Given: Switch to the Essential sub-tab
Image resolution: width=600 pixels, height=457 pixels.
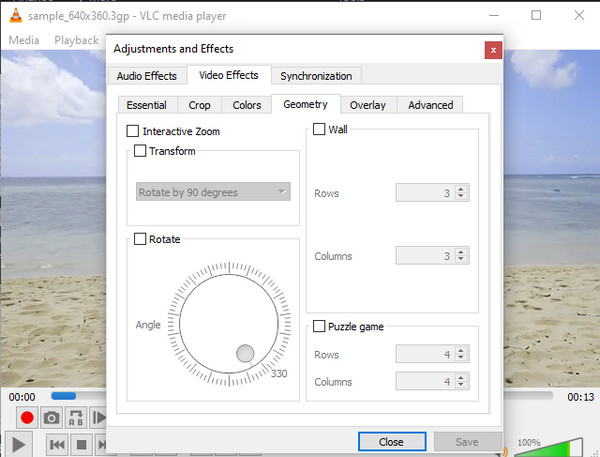Looking at the screenshot, I should pos(147,105).
